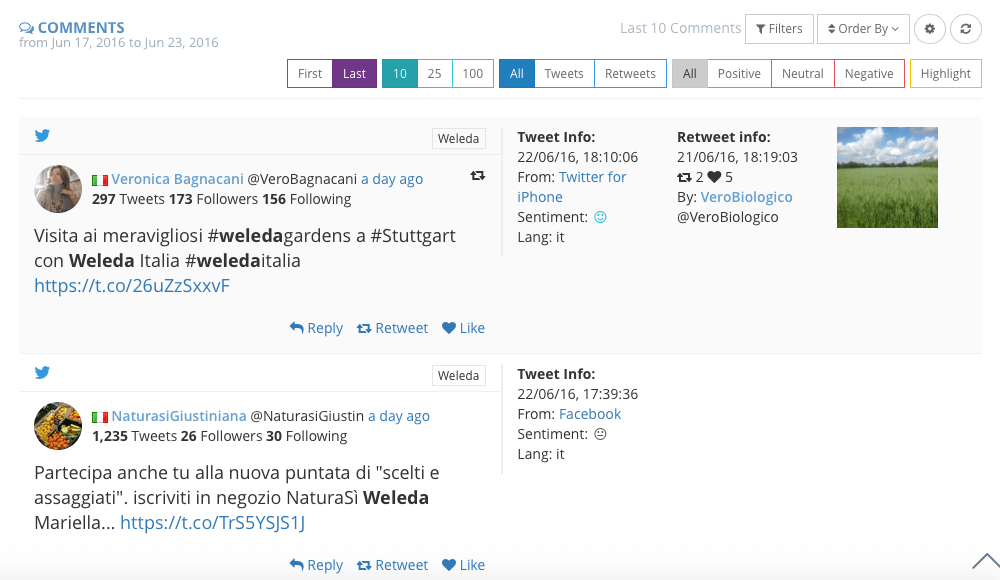Open Facebook source link
This screenshot has width=1000, height=580.
coord(590,414)
